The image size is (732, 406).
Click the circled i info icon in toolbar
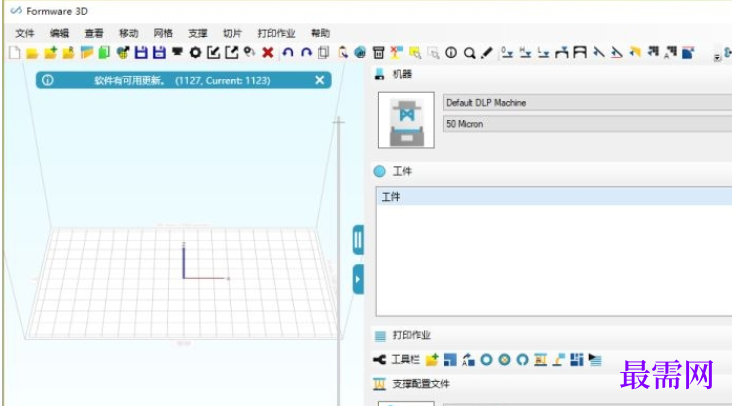(451, 53)
